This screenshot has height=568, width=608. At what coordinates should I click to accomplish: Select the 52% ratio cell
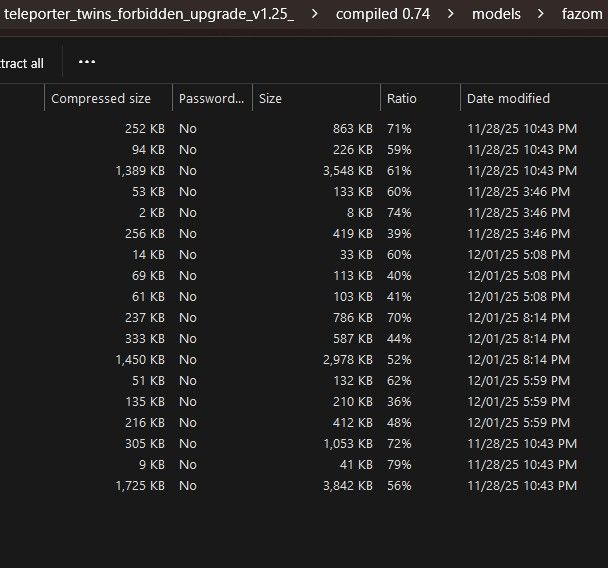pyautogui.click(x=399, y=359)
